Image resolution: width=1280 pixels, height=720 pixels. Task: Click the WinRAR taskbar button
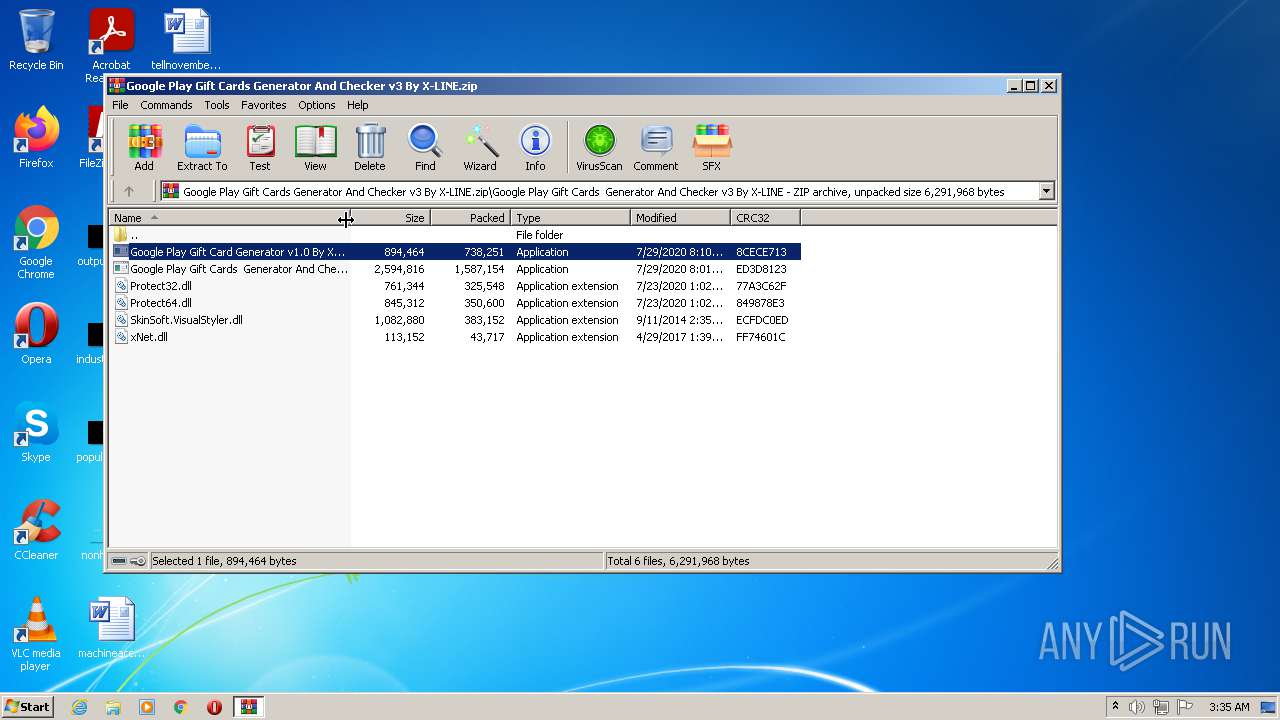tap(248, 707)
